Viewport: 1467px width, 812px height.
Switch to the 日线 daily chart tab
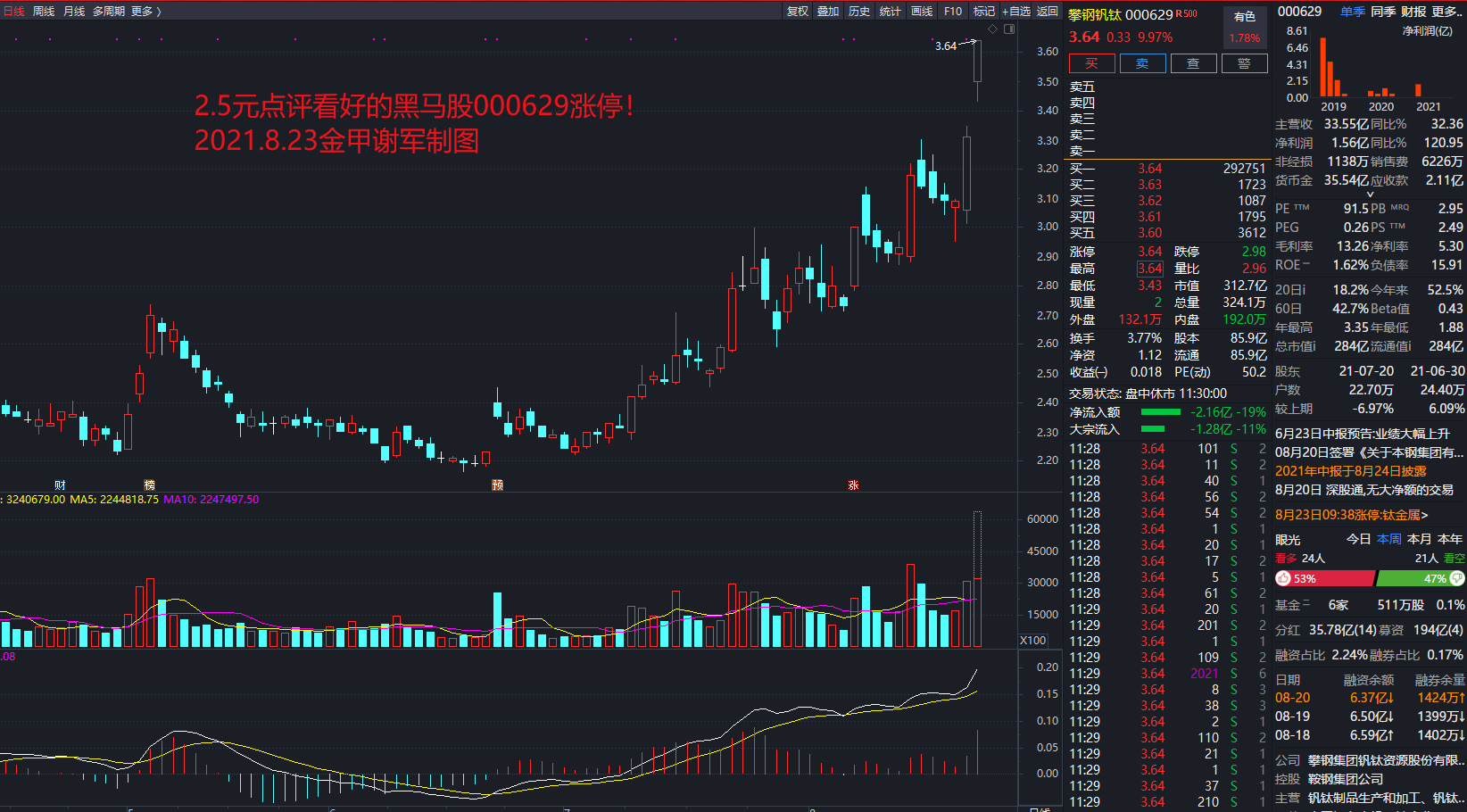13,12
